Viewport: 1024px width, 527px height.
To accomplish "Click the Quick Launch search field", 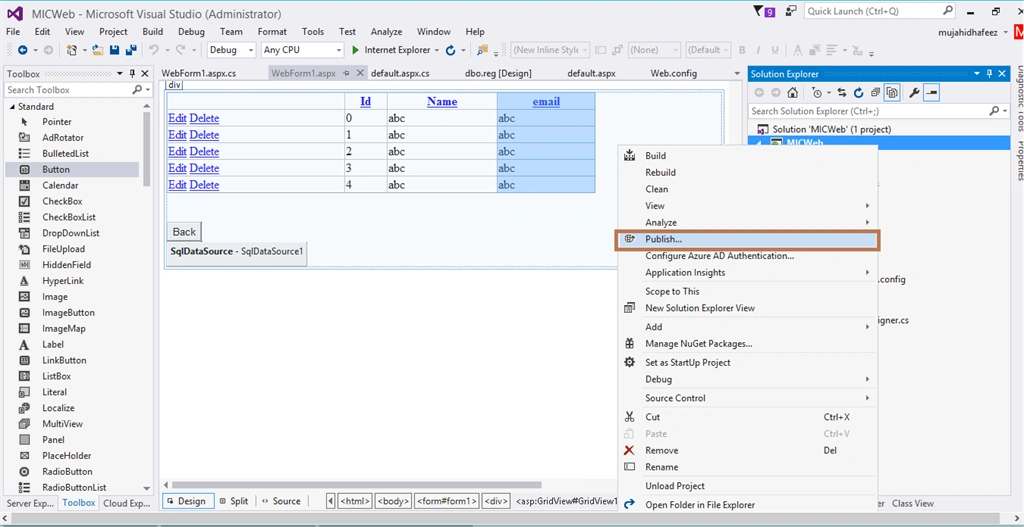I will (x=871, y=11).
